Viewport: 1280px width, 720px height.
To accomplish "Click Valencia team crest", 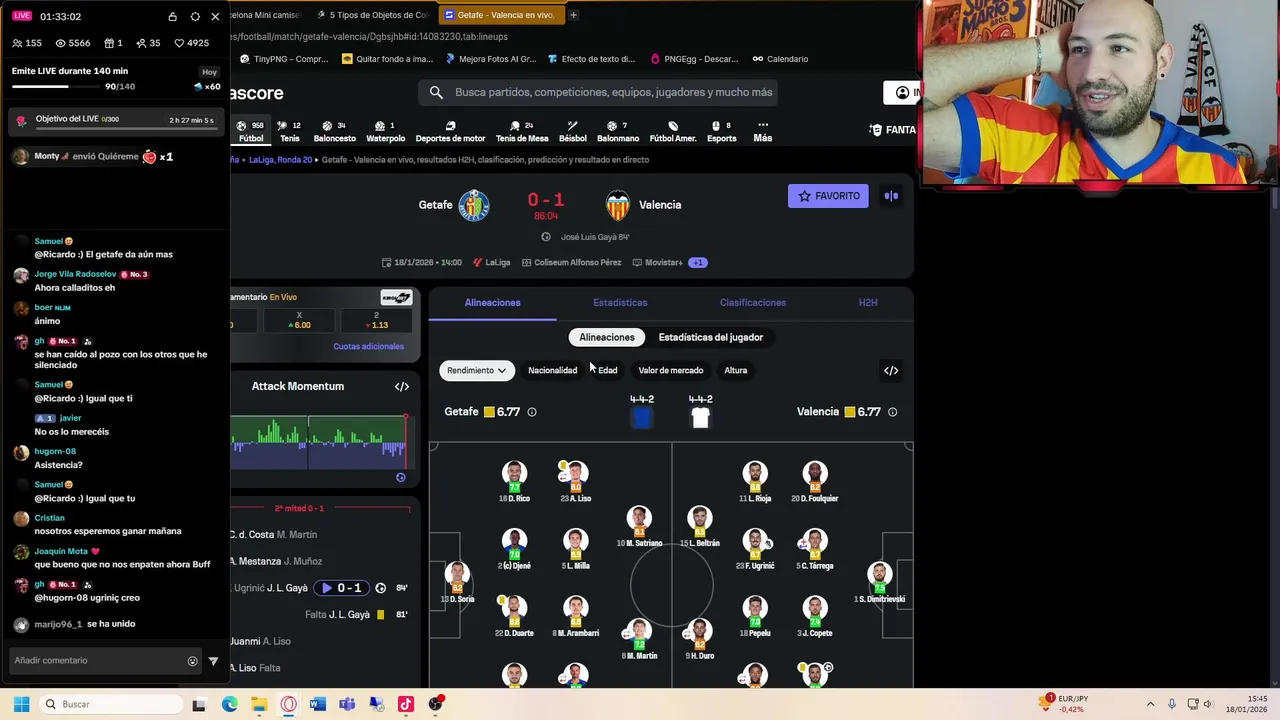I will point(618,205).
